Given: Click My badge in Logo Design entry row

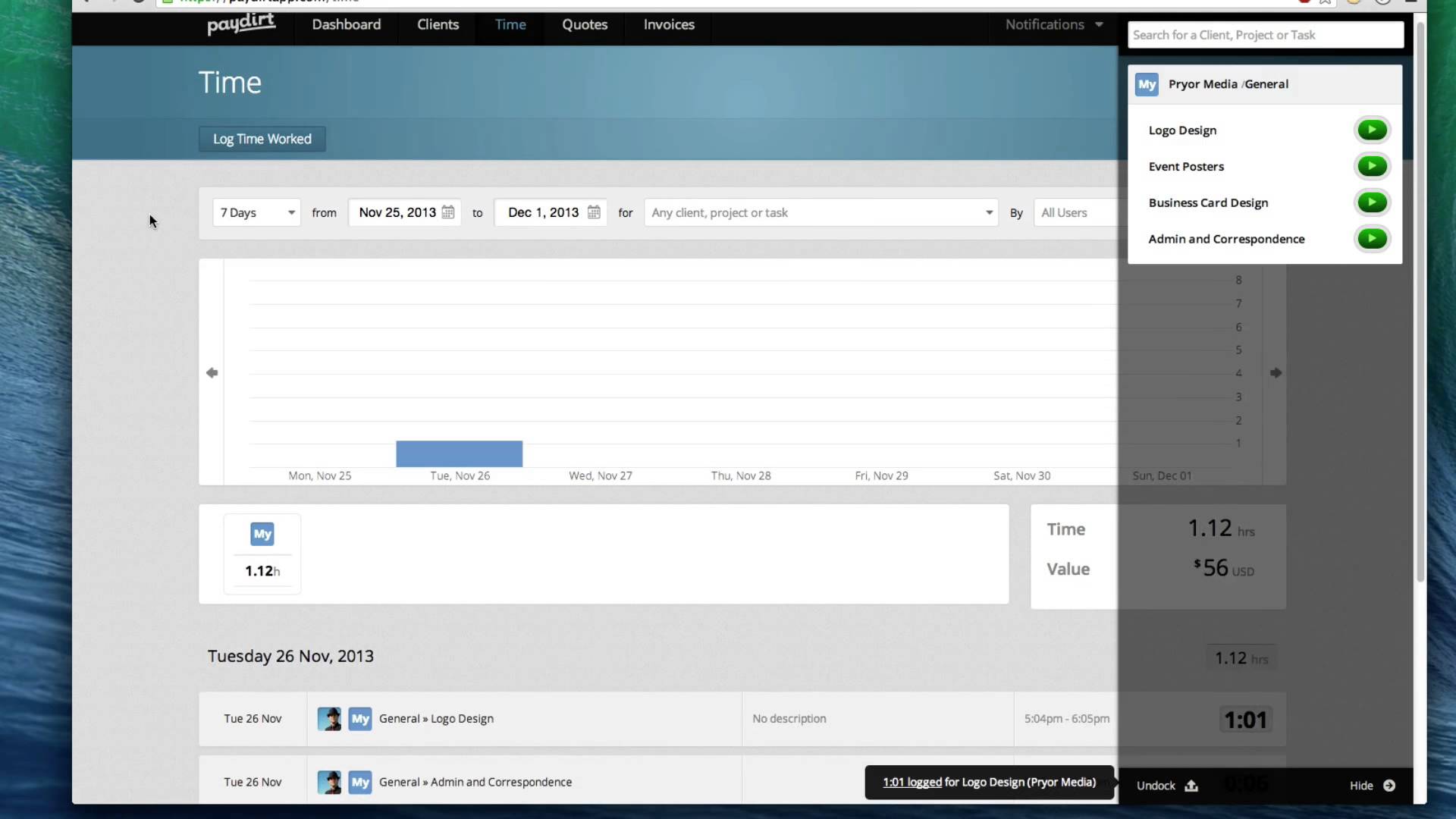Looking at the screenshot, I should point(360,719).
